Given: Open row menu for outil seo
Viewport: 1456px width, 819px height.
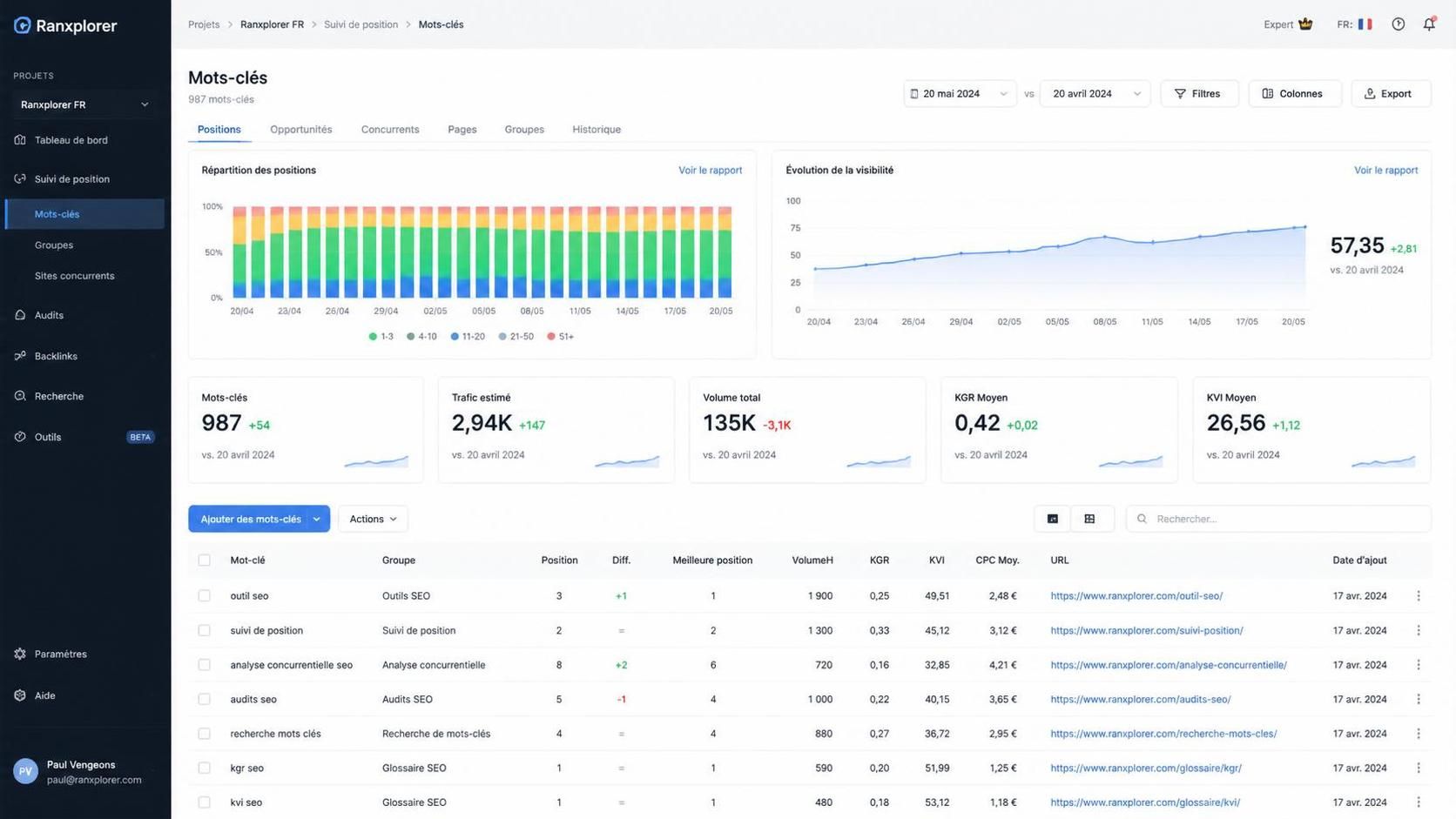Looking at the screenshot, I should (x=1419, y=596).
